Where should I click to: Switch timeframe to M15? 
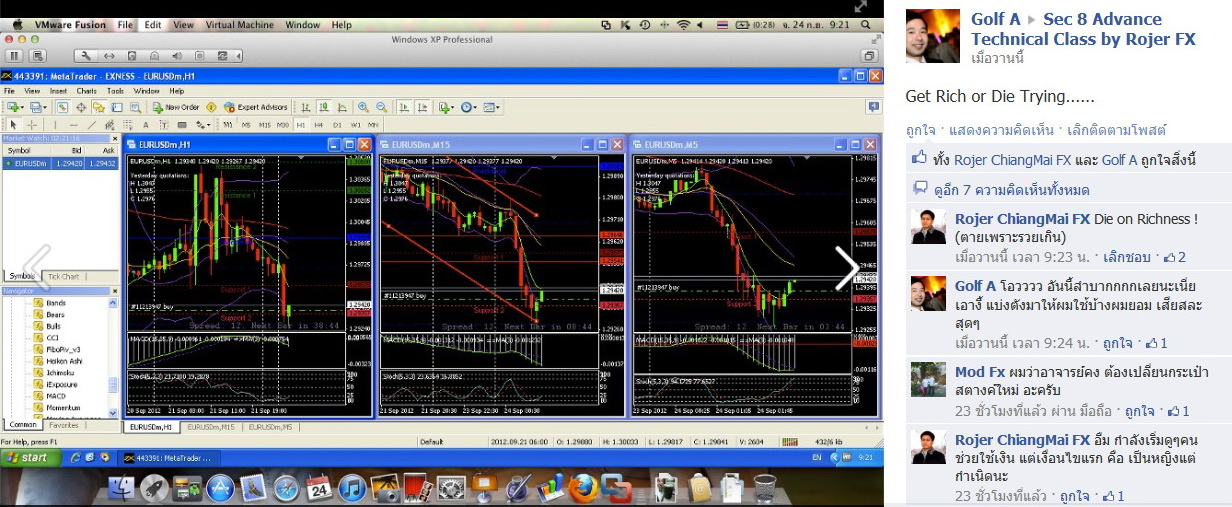[265, 125]
